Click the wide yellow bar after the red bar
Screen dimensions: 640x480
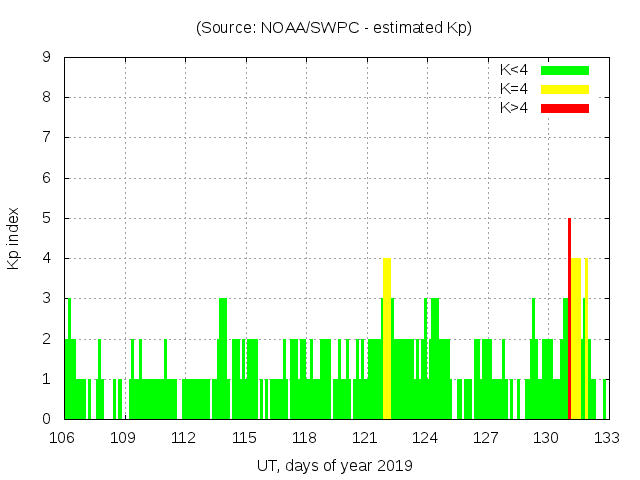pos(576,340)
